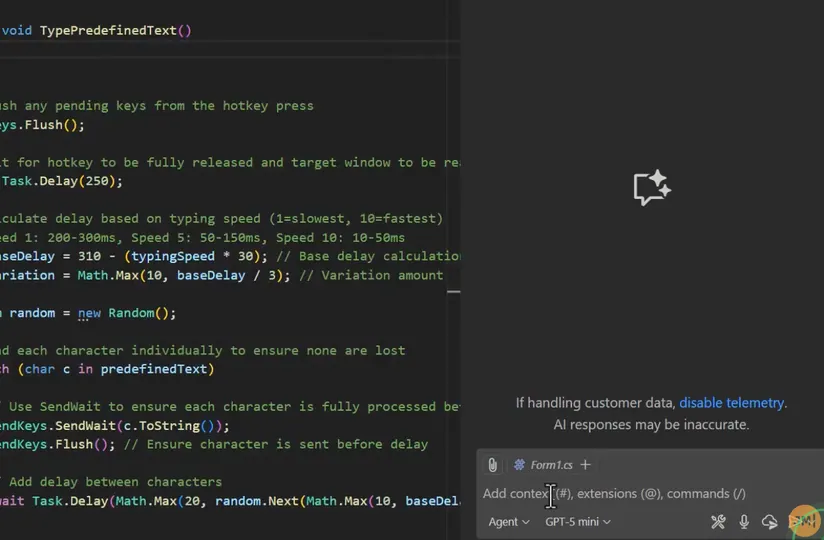Screen dimensions: 824x540
Task: Click random.Next in the last line
Action: (x=256, y=501)
